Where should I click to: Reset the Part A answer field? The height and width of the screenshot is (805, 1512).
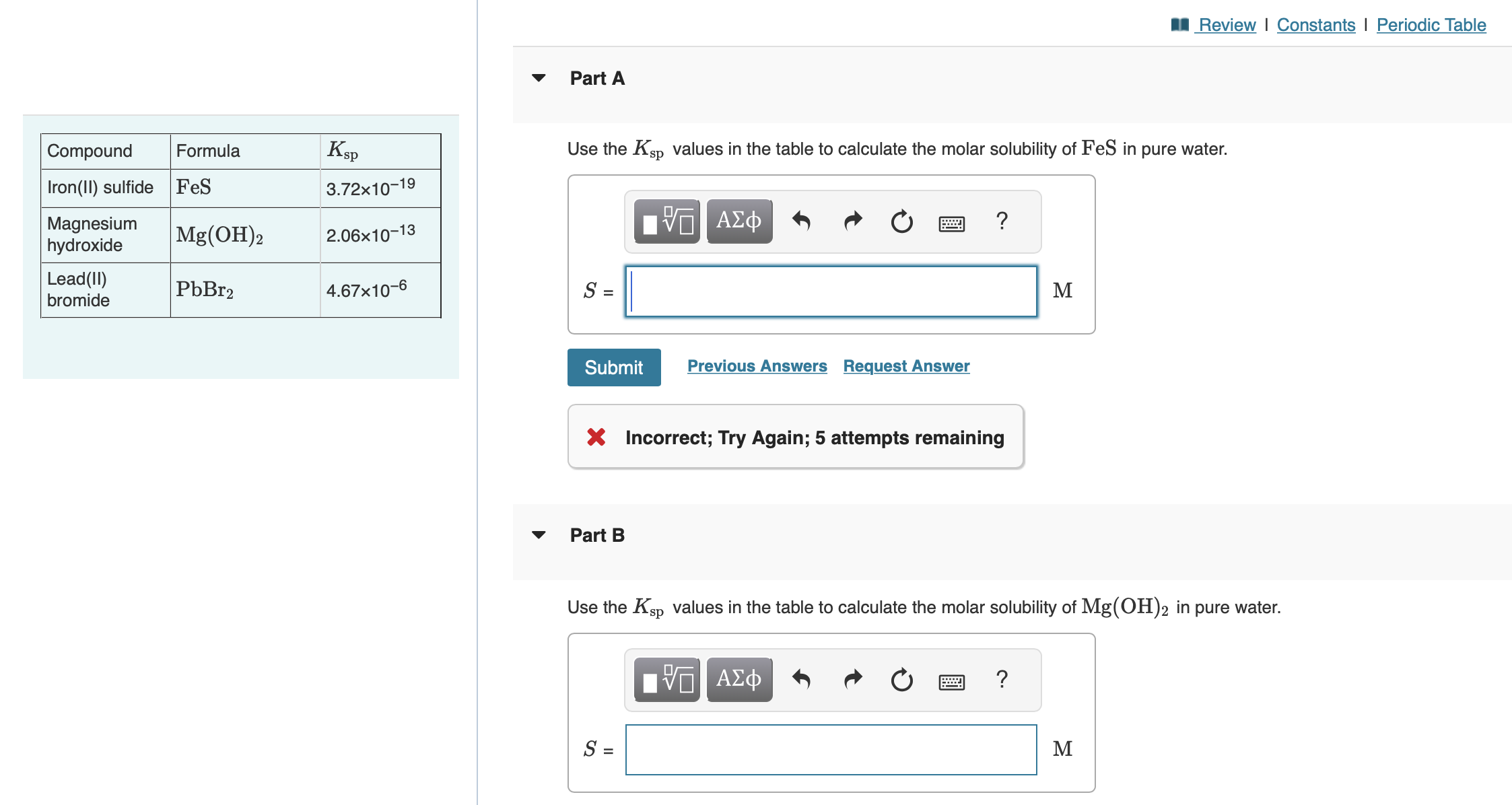[901, 221]
